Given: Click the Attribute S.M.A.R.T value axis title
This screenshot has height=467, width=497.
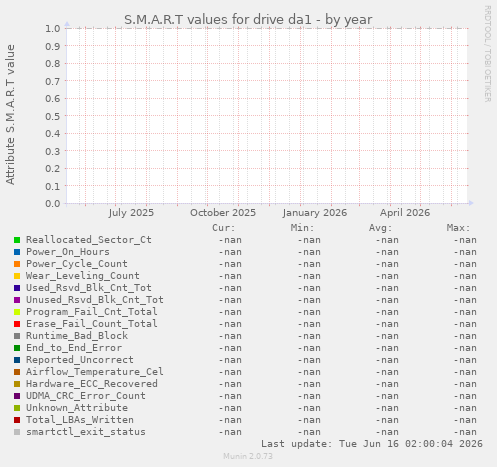Looking at the screenshot, I should (x=10, y=115).
